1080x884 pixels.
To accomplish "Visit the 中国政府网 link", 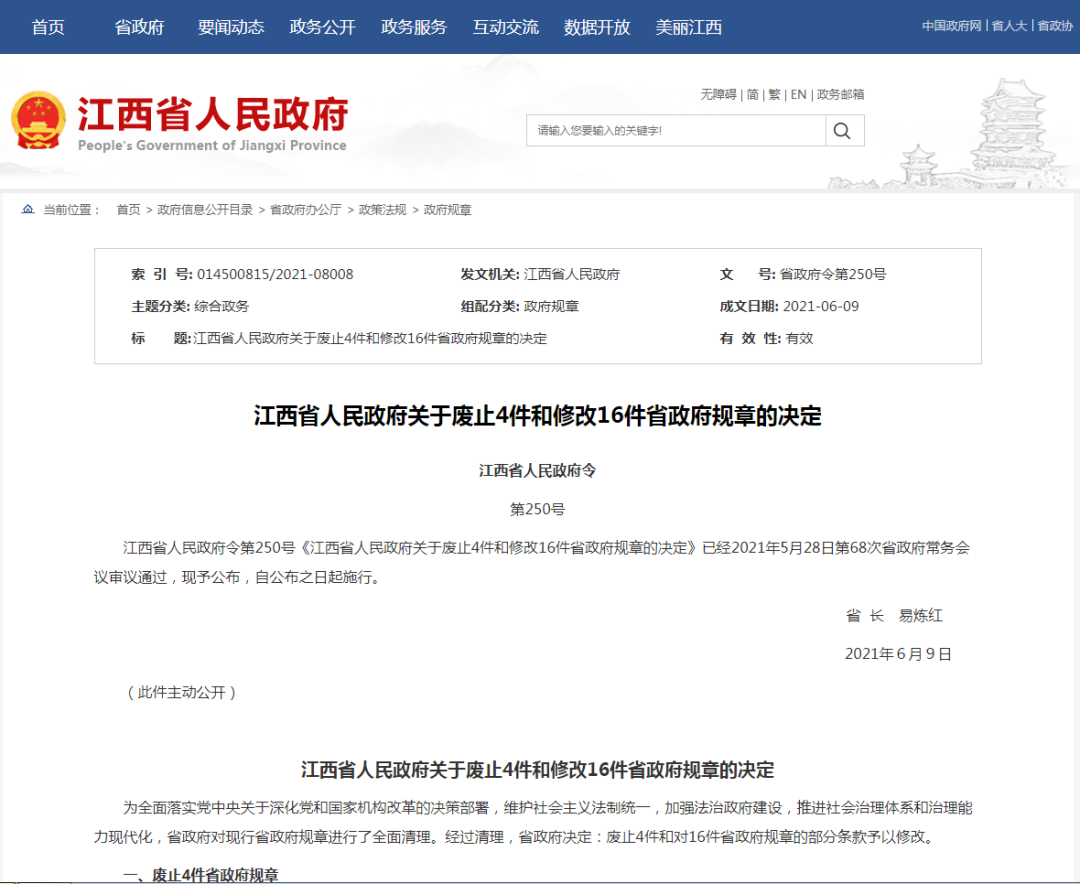I will point(952,25).
